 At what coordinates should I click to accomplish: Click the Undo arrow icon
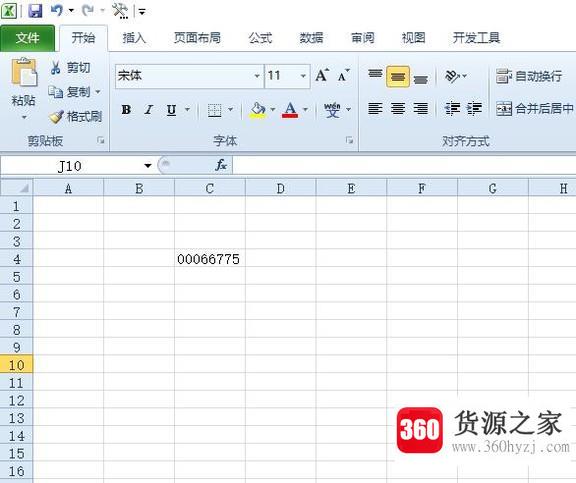click(57, 10)
